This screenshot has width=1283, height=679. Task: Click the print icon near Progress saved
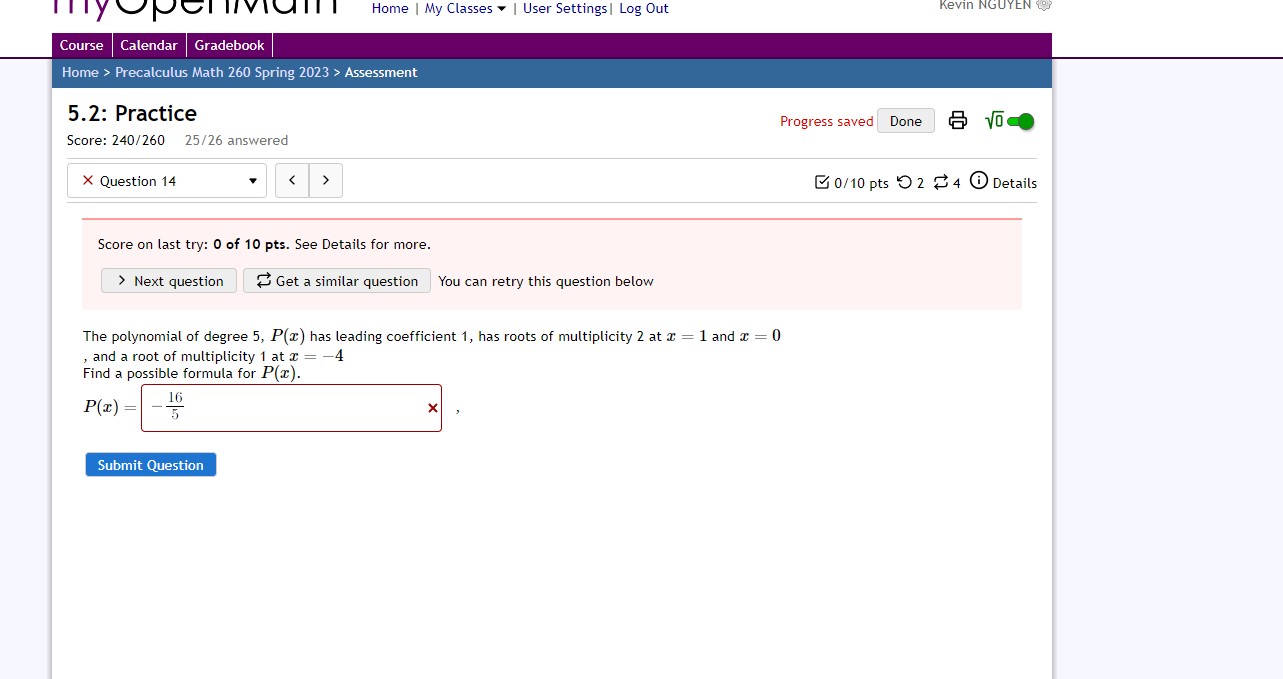click(x=957, y=120)
